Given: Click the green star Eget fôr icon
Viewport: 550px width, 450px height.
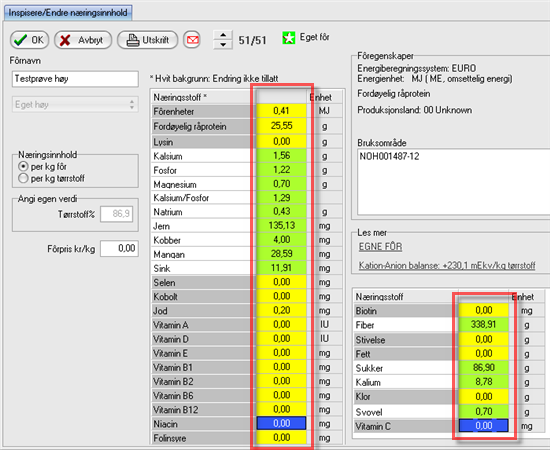Looking at the screenshot, I should [288, 38].
